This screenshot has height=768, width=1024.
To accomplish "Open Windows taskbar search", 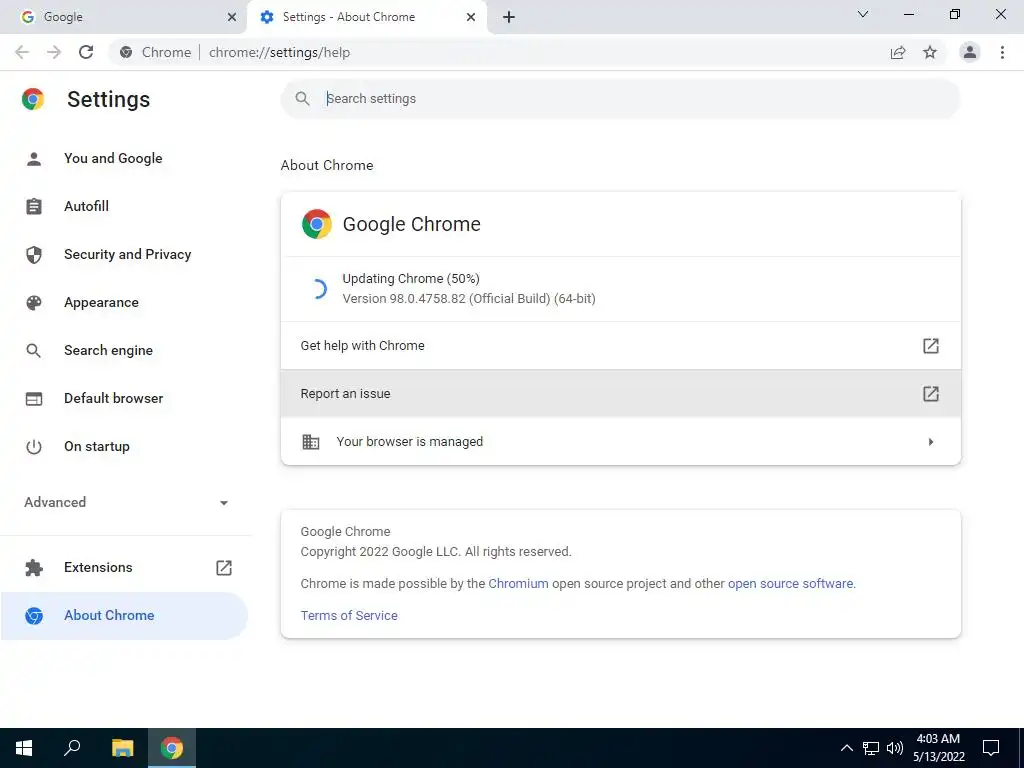I will [x=72, y=748].
